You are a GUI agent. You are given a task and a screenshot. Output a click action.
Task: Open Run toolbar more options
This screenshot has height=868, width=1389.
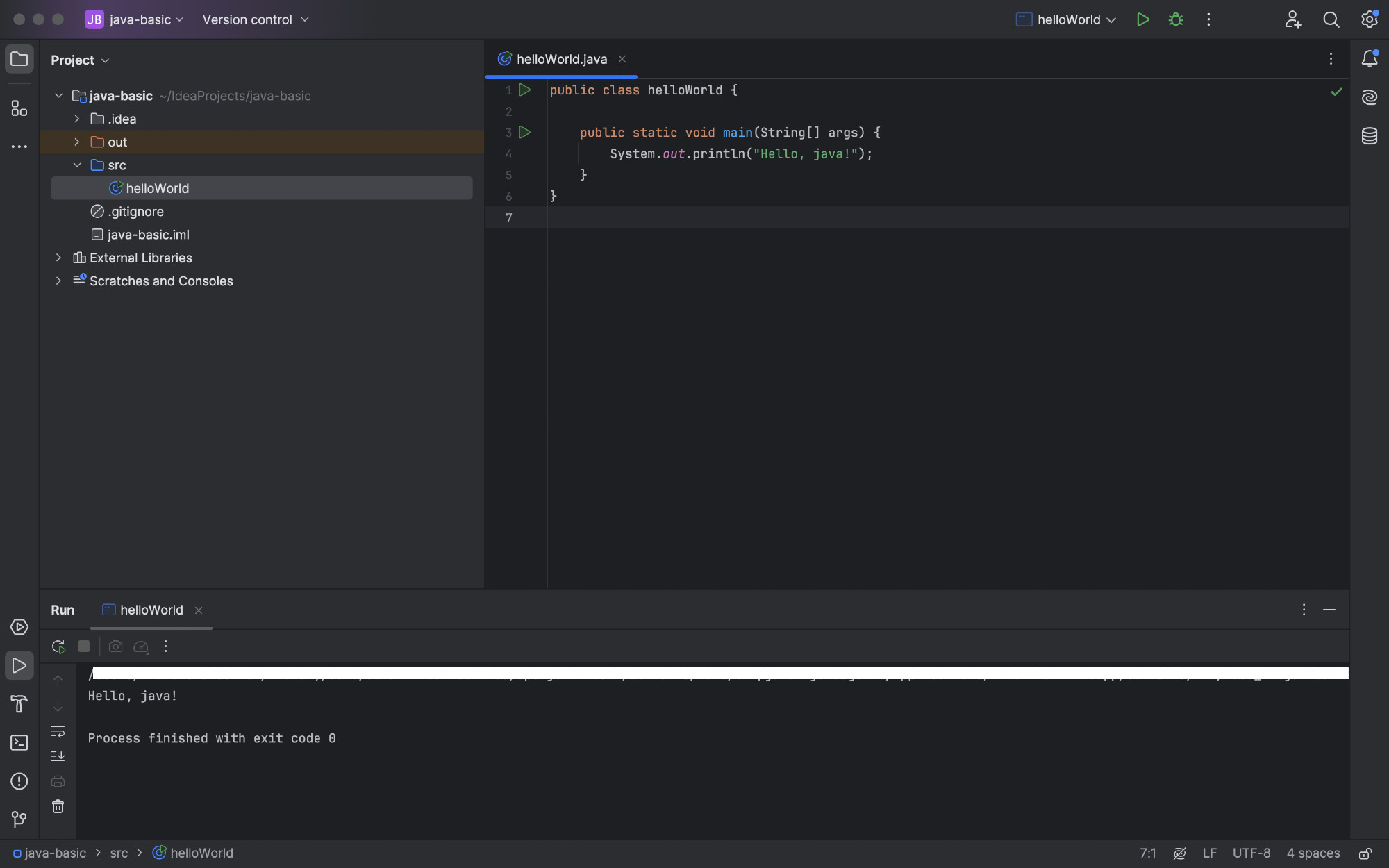(x=166, y=646)
